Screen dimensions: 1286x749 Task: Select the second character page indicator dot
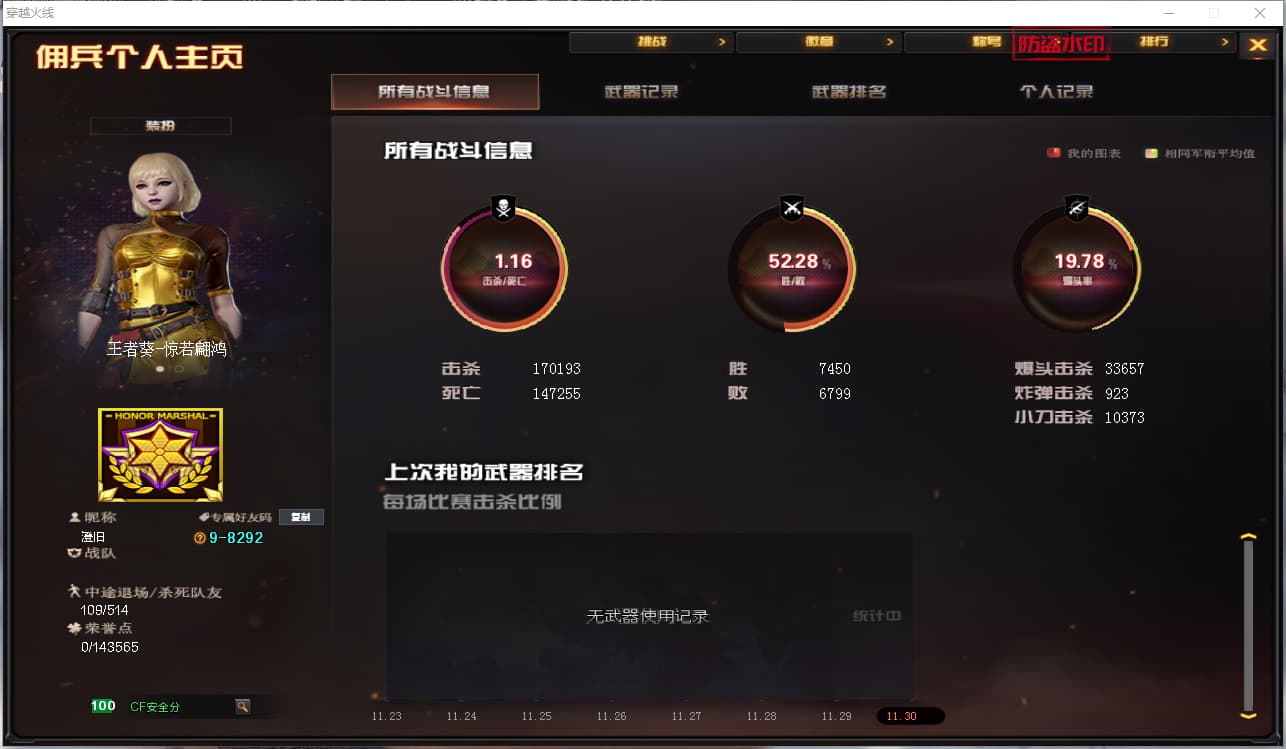[180, 368]
